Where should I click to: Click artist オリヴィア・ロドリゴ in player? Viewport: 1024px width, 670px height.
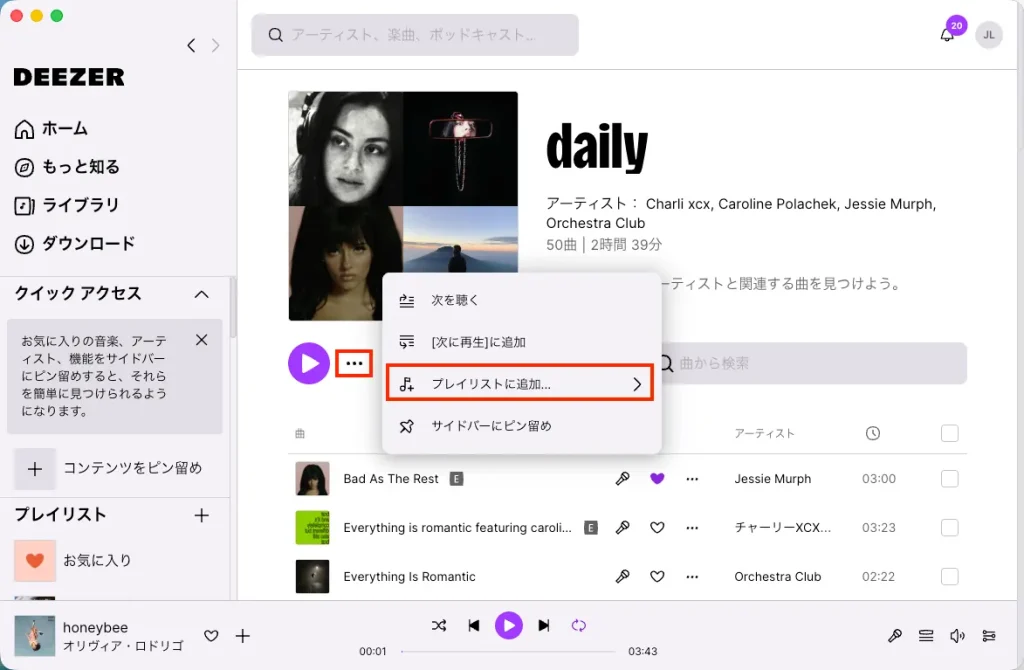pos(123,646)
